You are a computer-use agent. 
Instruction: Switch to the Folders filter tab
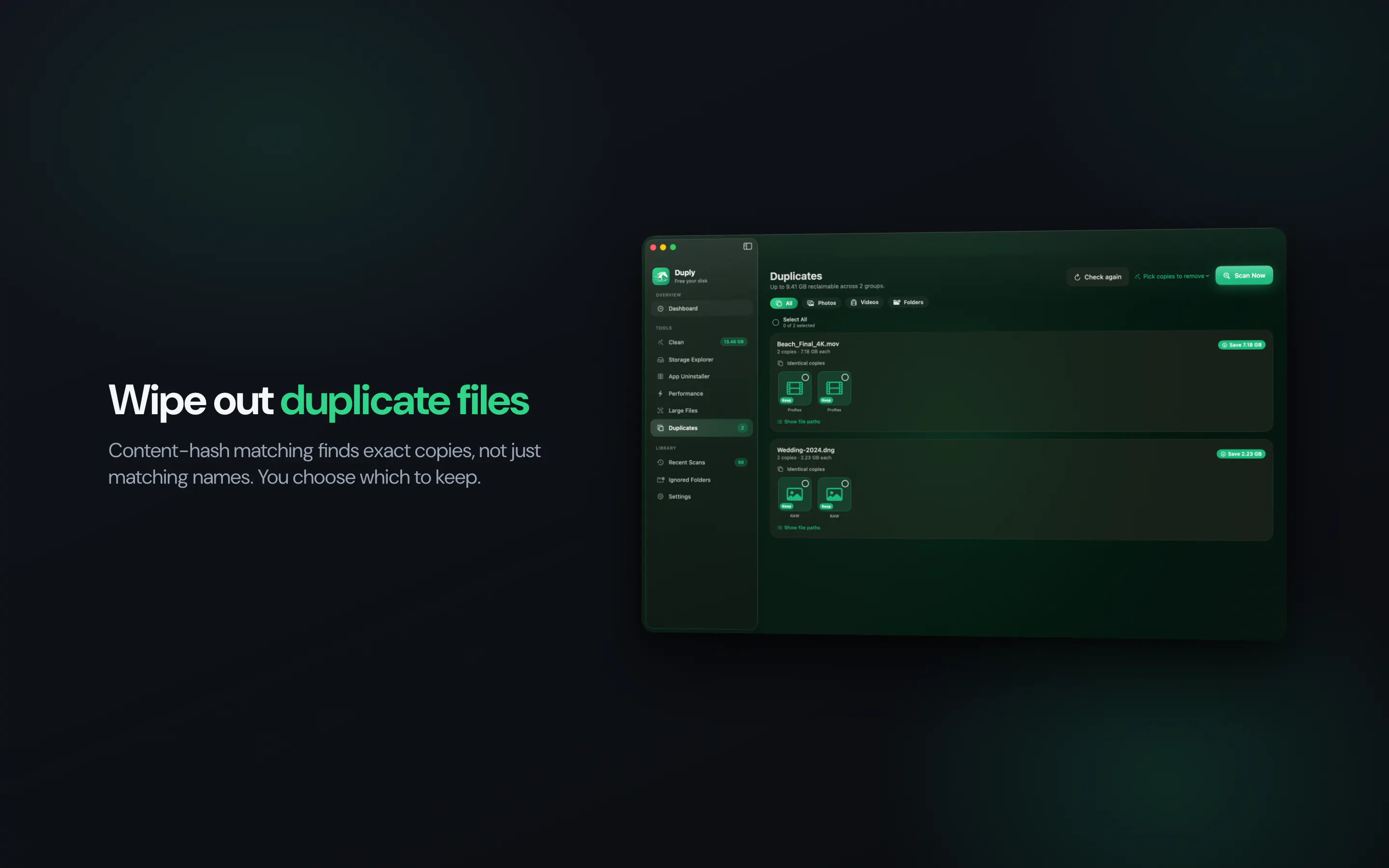[908, 302]
